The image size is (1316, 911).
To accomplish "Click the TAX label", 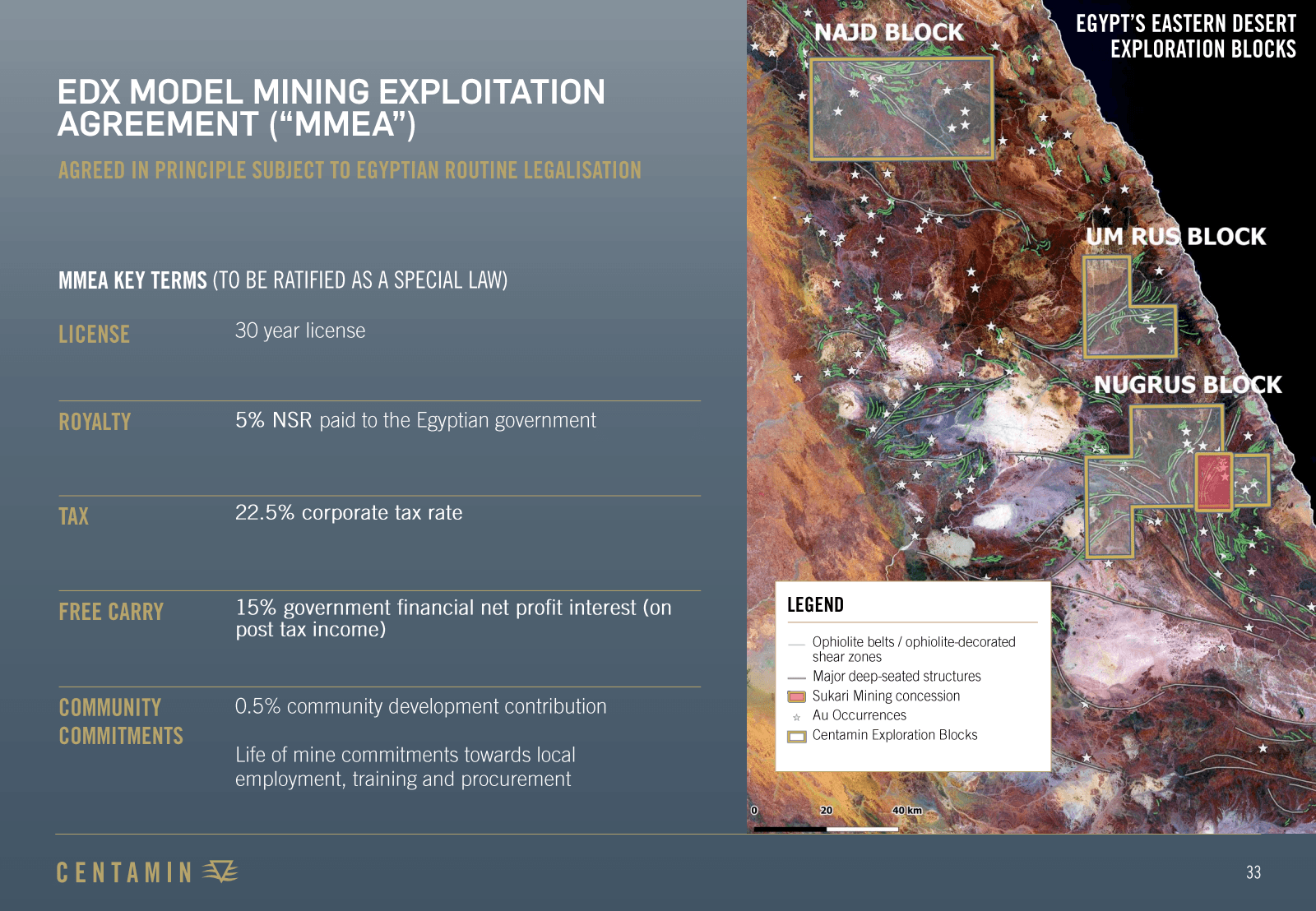I will (73, 516).
